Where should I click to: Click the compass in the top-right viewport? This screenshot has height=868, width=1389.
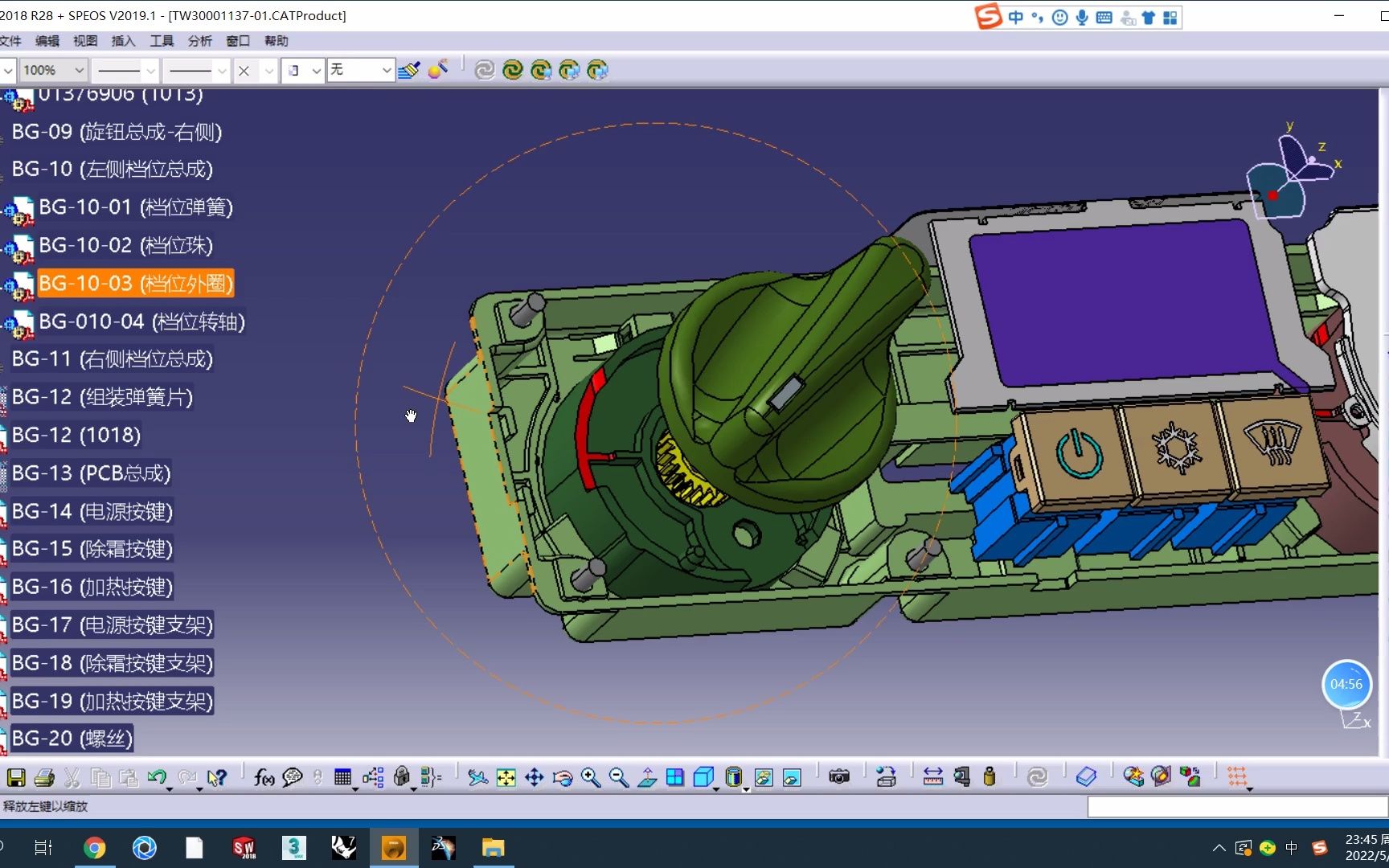(1290, 173)
